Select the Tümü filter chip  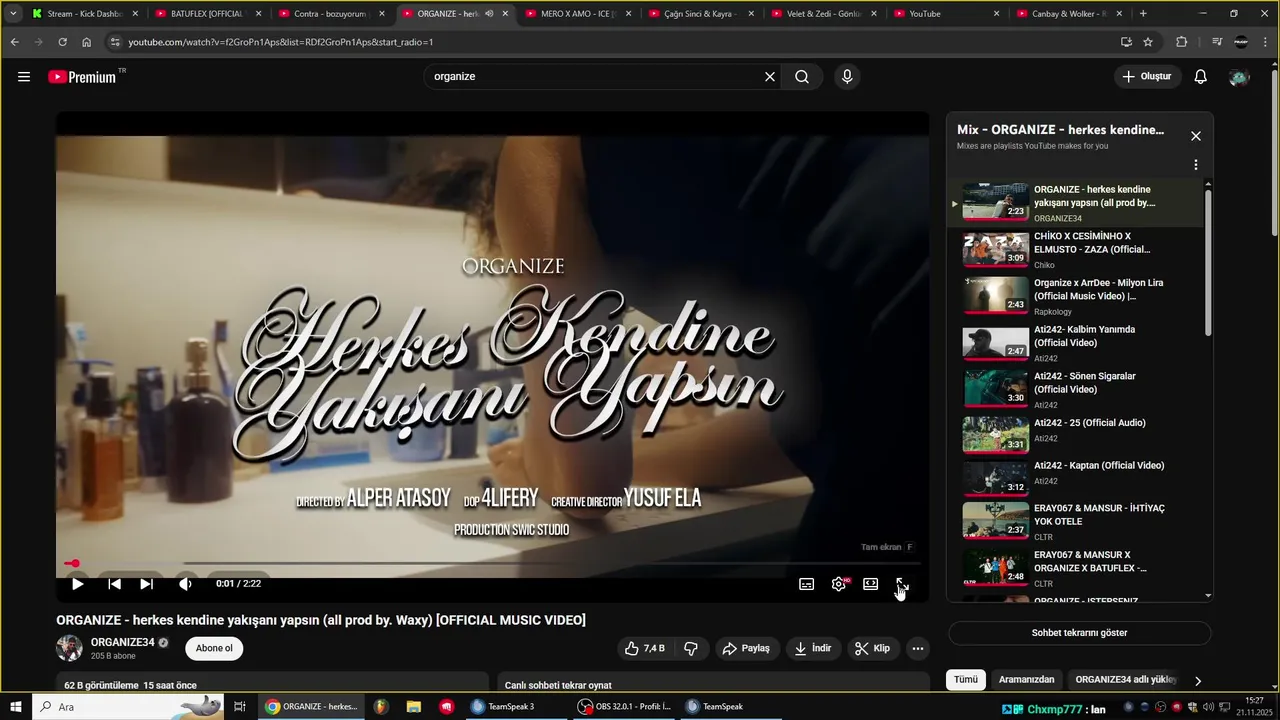click(966, 679)
